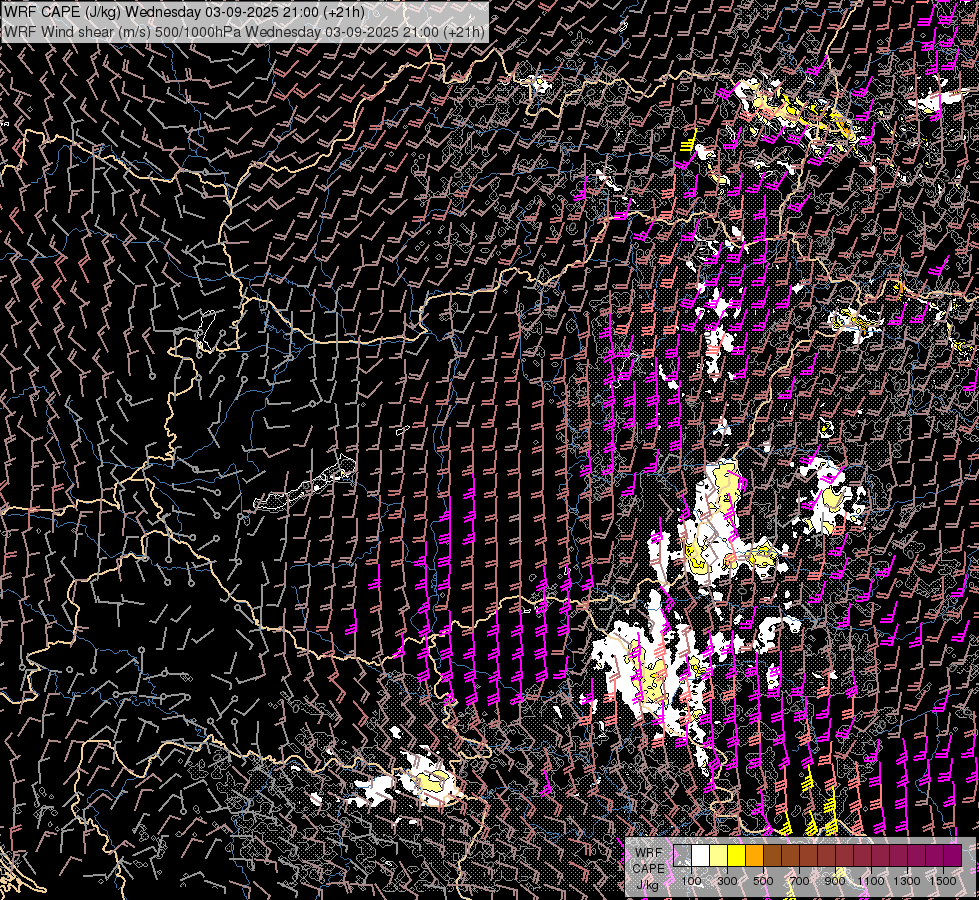
Task: Click the 700 legend value
Action: 799,881
